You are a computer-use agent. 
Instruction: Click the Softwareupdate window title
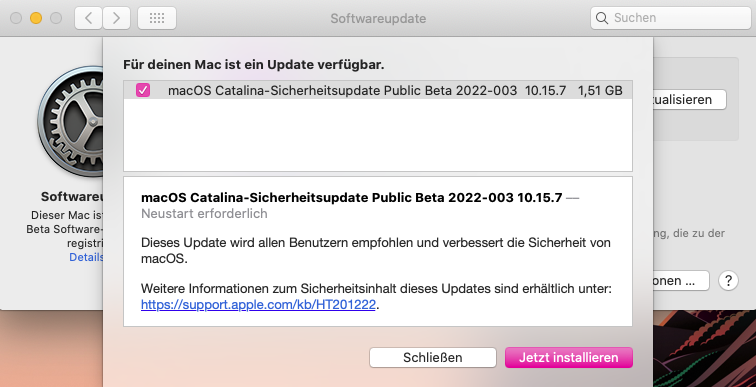(x=378, y=18)
